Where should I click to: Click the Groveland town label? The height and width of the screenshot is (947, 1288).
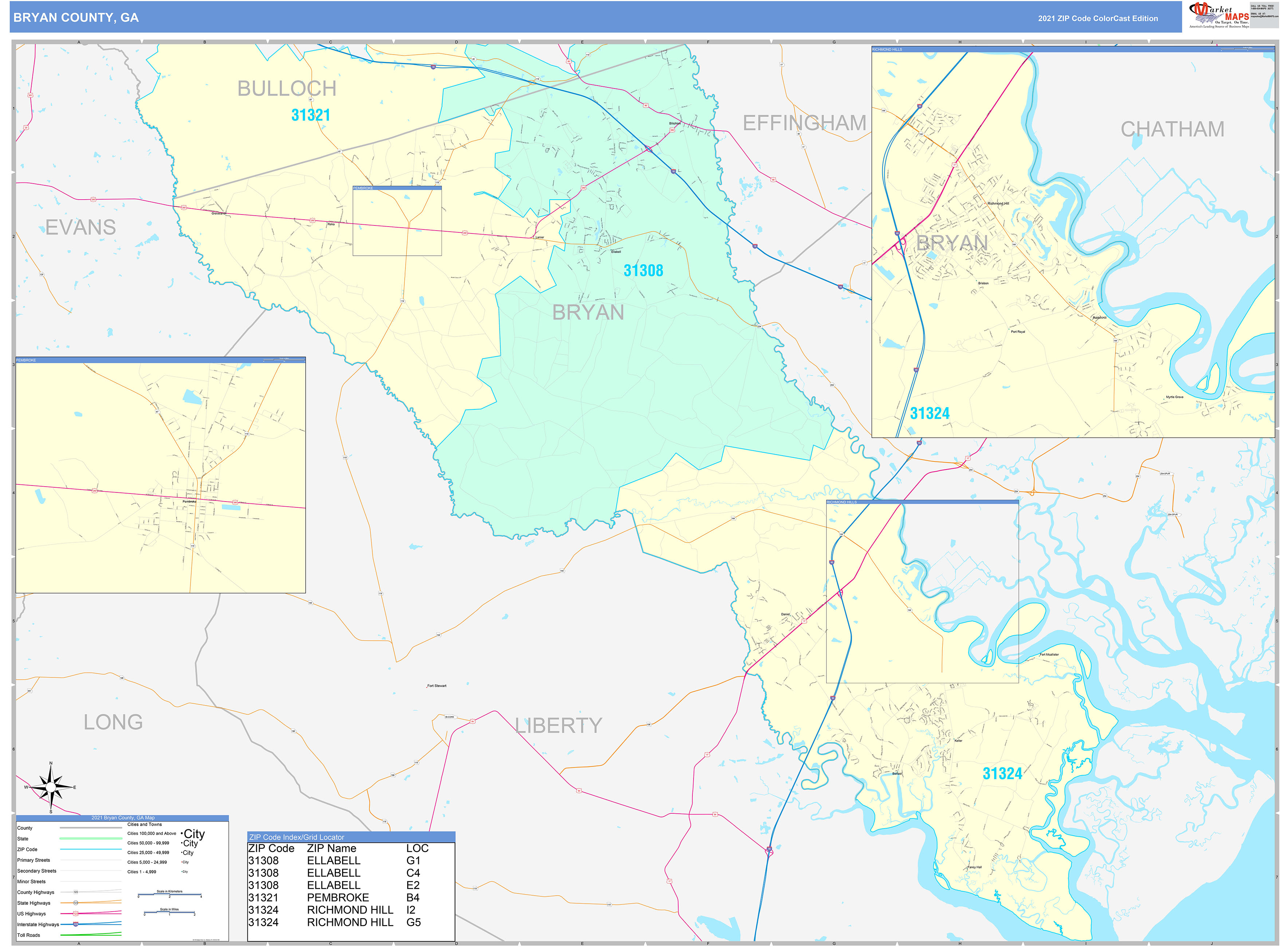tap(219, 213)
